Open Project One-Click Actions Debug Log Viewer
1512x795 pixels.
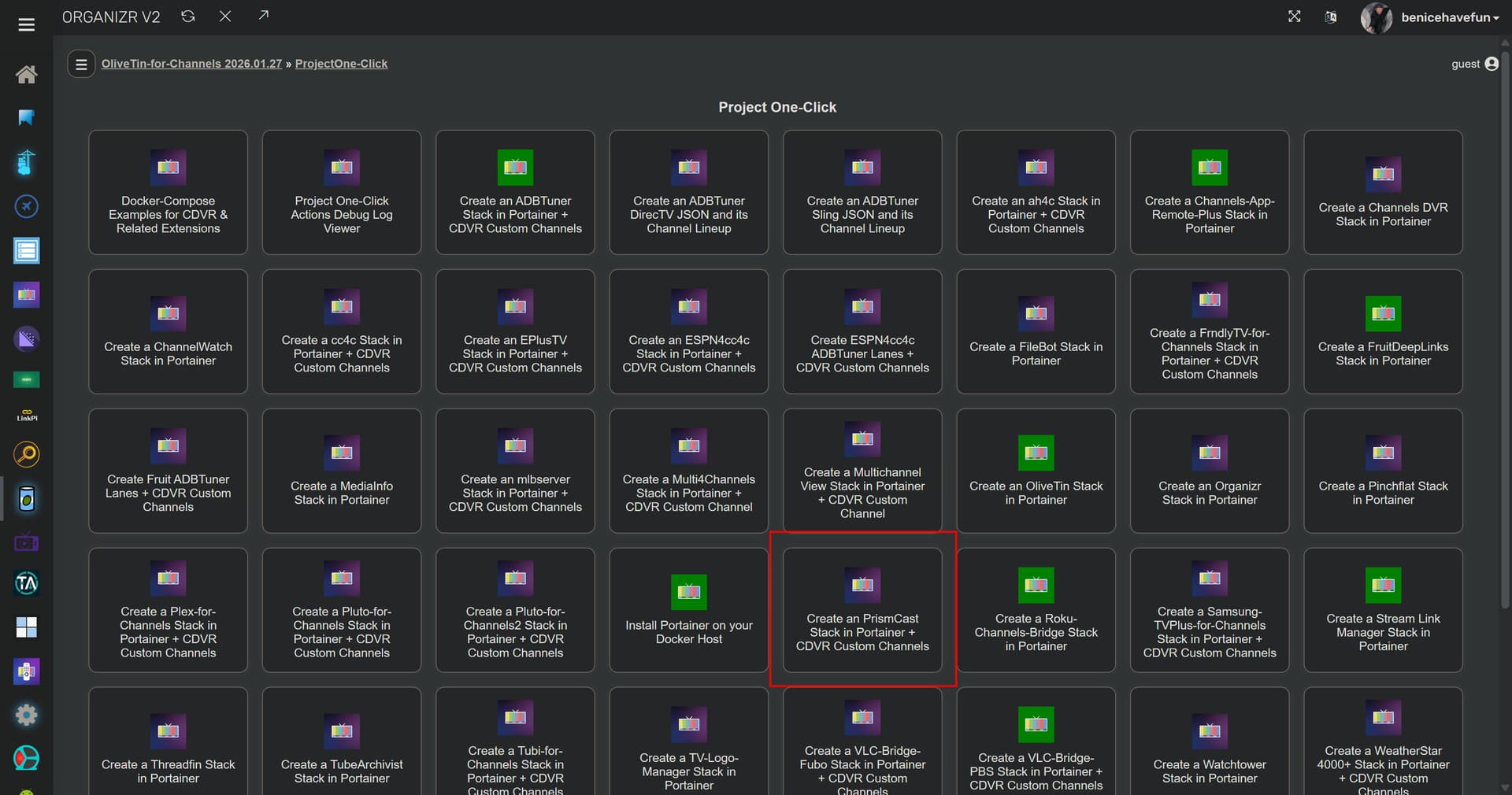(x=341, y=192)
